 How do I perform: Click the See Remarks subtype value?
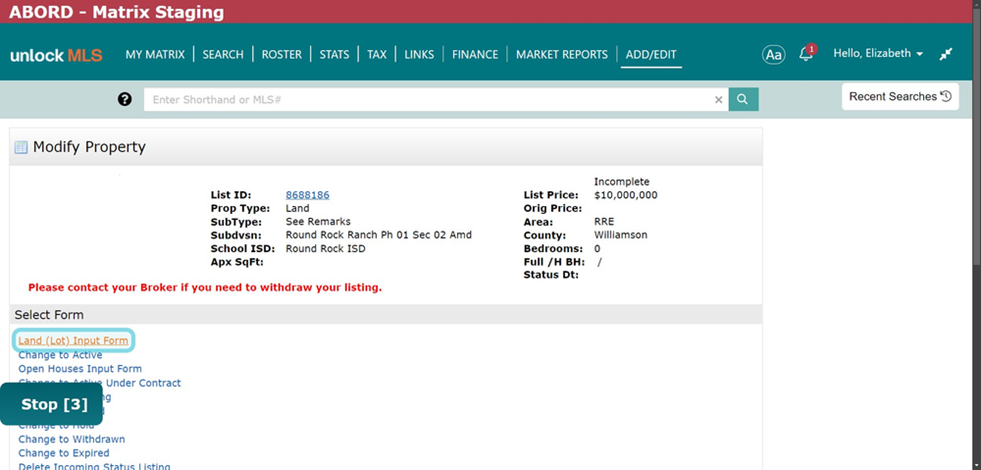pyautogui.click(x=318, y=222)
